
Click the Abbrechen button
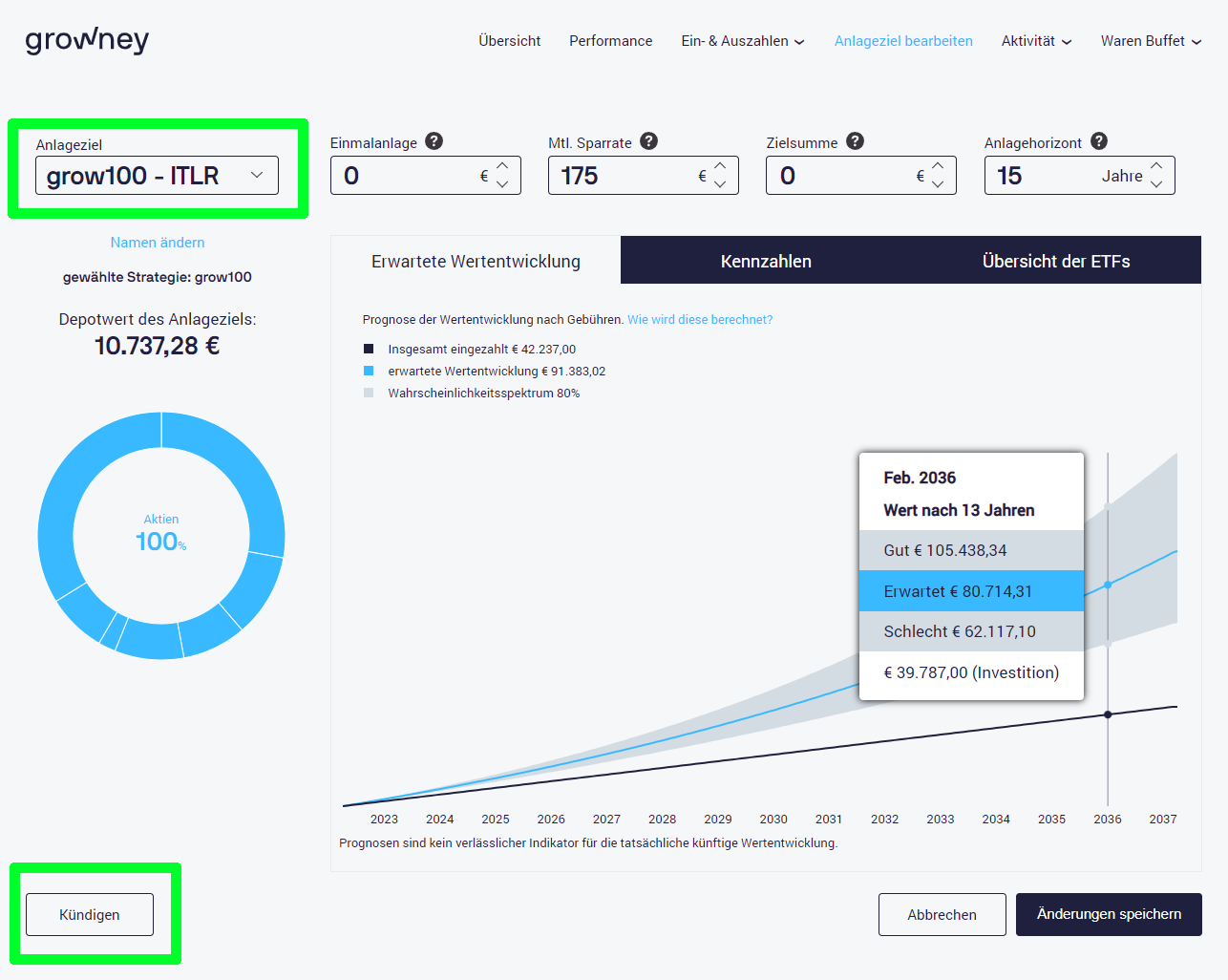pyautogui.click(x=942, y=914)
